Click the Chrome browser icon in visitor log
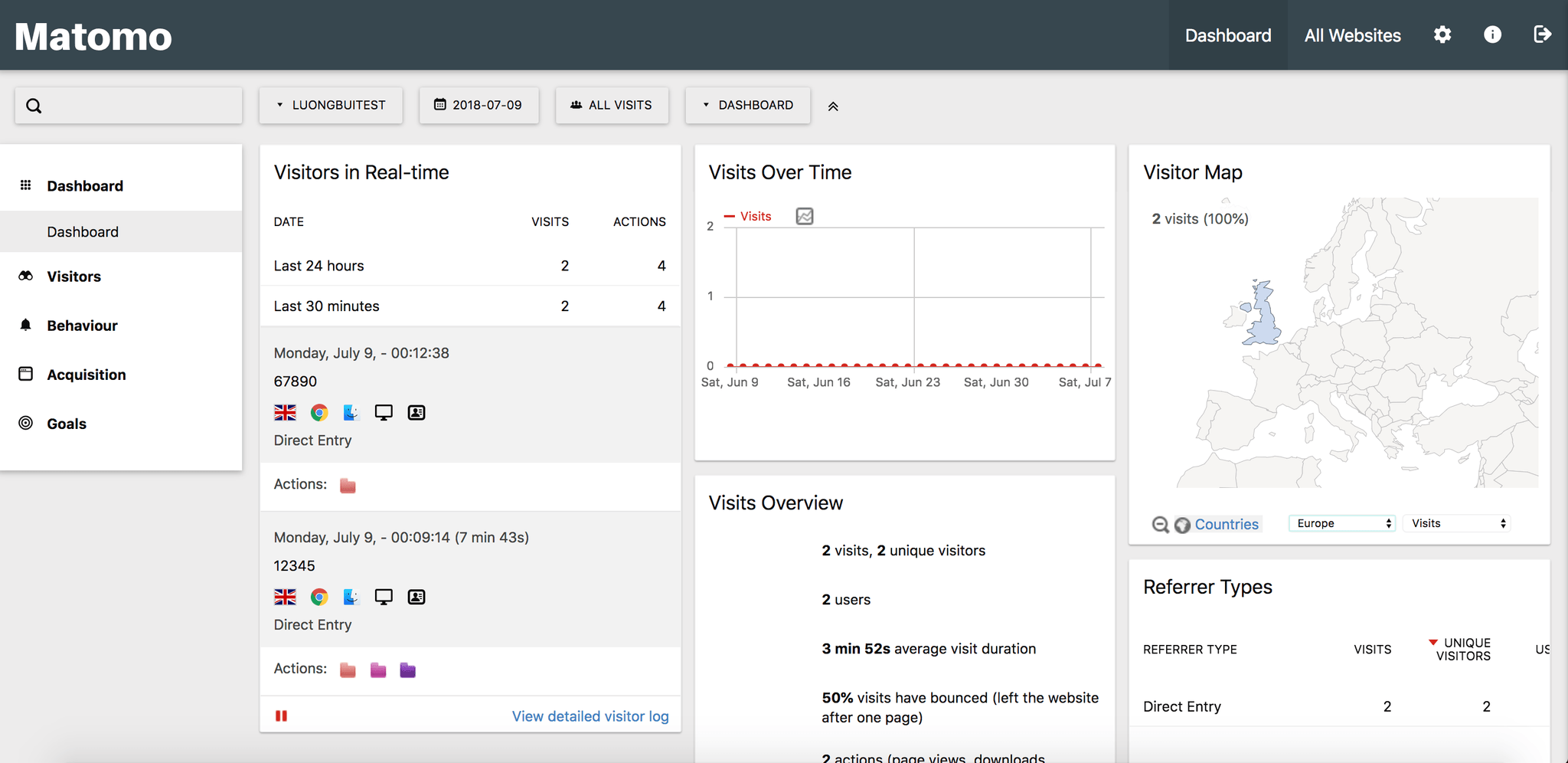The height and width of the screenshot is (763, 1568). (318, 412)
